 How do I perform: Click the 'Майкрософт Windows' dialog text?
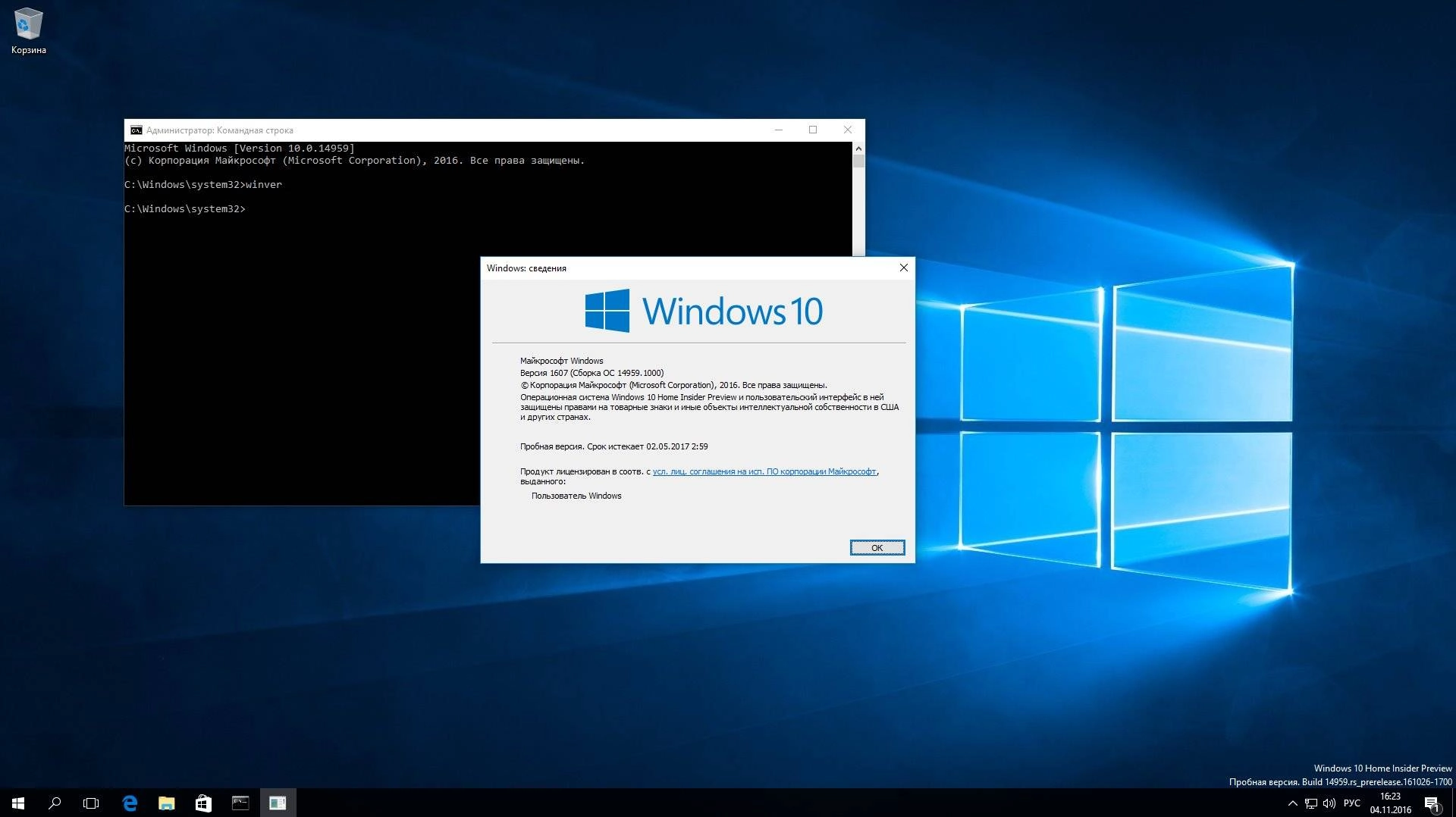[x=562, y=361]
